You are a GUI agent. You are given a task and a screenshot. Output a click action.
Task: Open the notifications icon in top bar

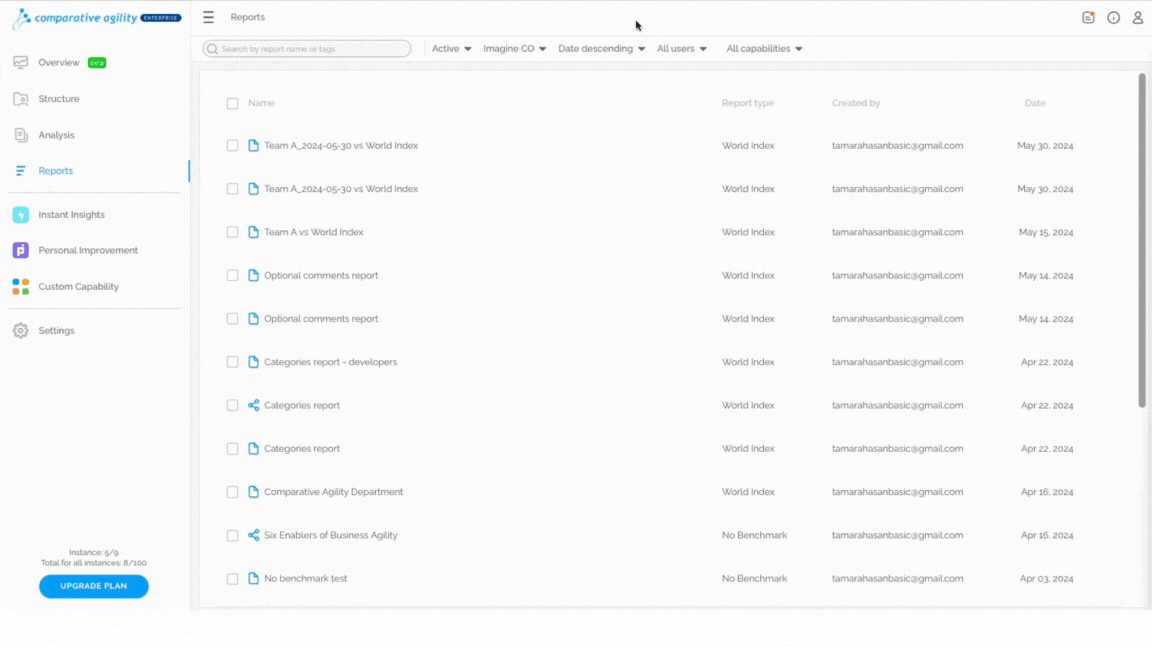pos(1088,18)
